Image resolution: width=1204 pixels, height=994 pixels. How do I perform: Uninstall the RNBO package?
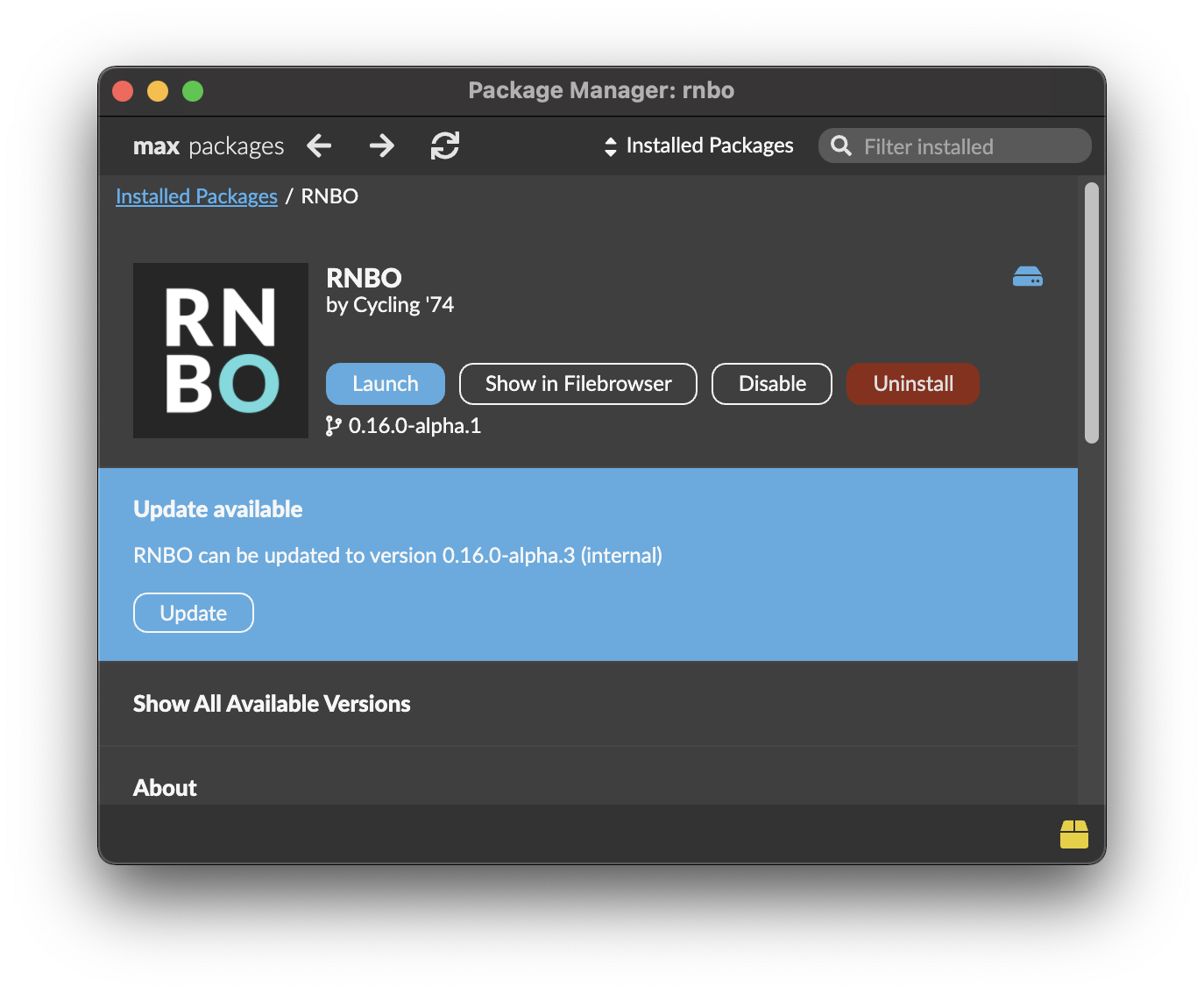click(913, 384)
